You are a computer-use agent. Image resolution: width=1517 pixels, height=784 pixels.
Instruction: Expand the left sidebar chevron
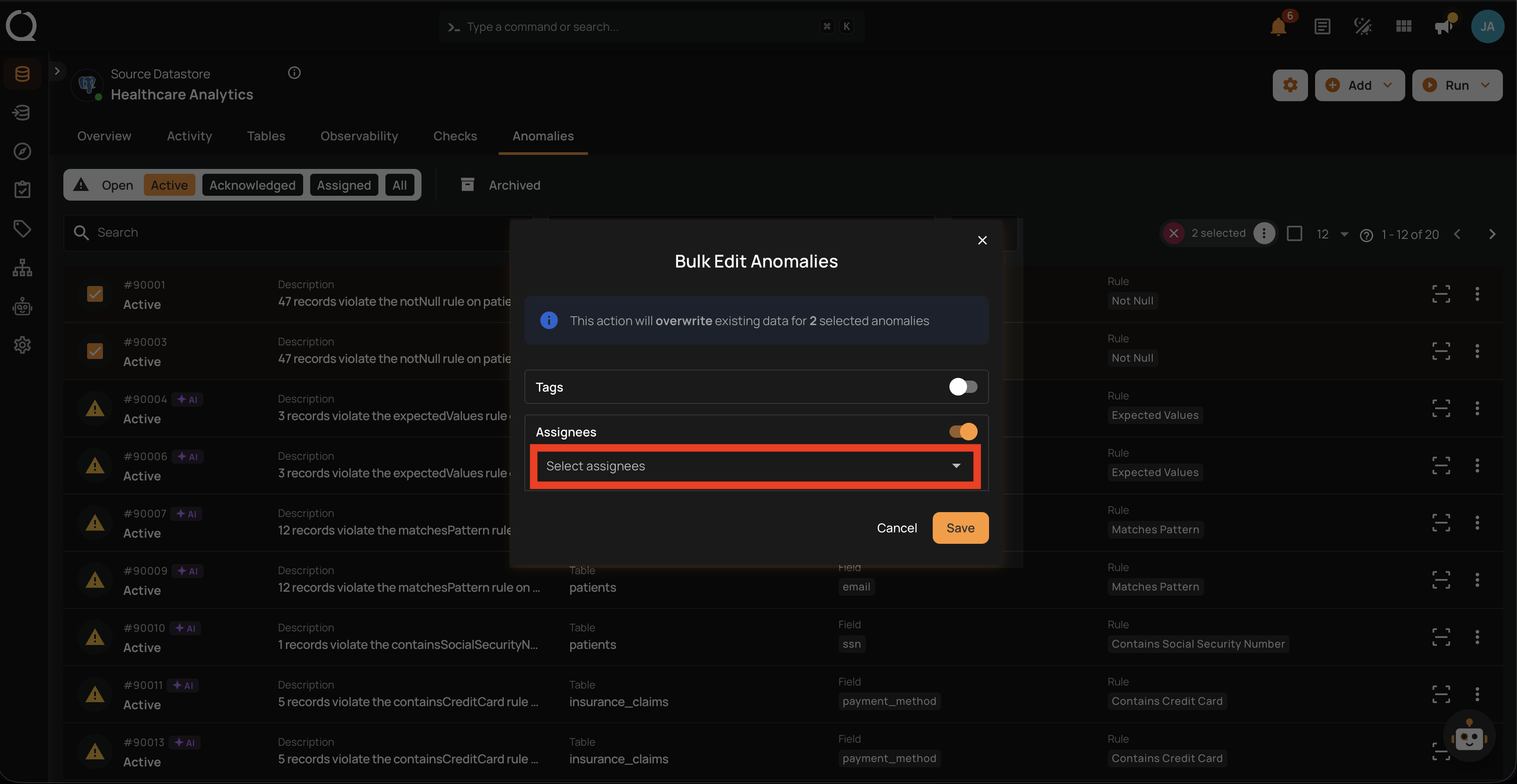coord(57,71)
